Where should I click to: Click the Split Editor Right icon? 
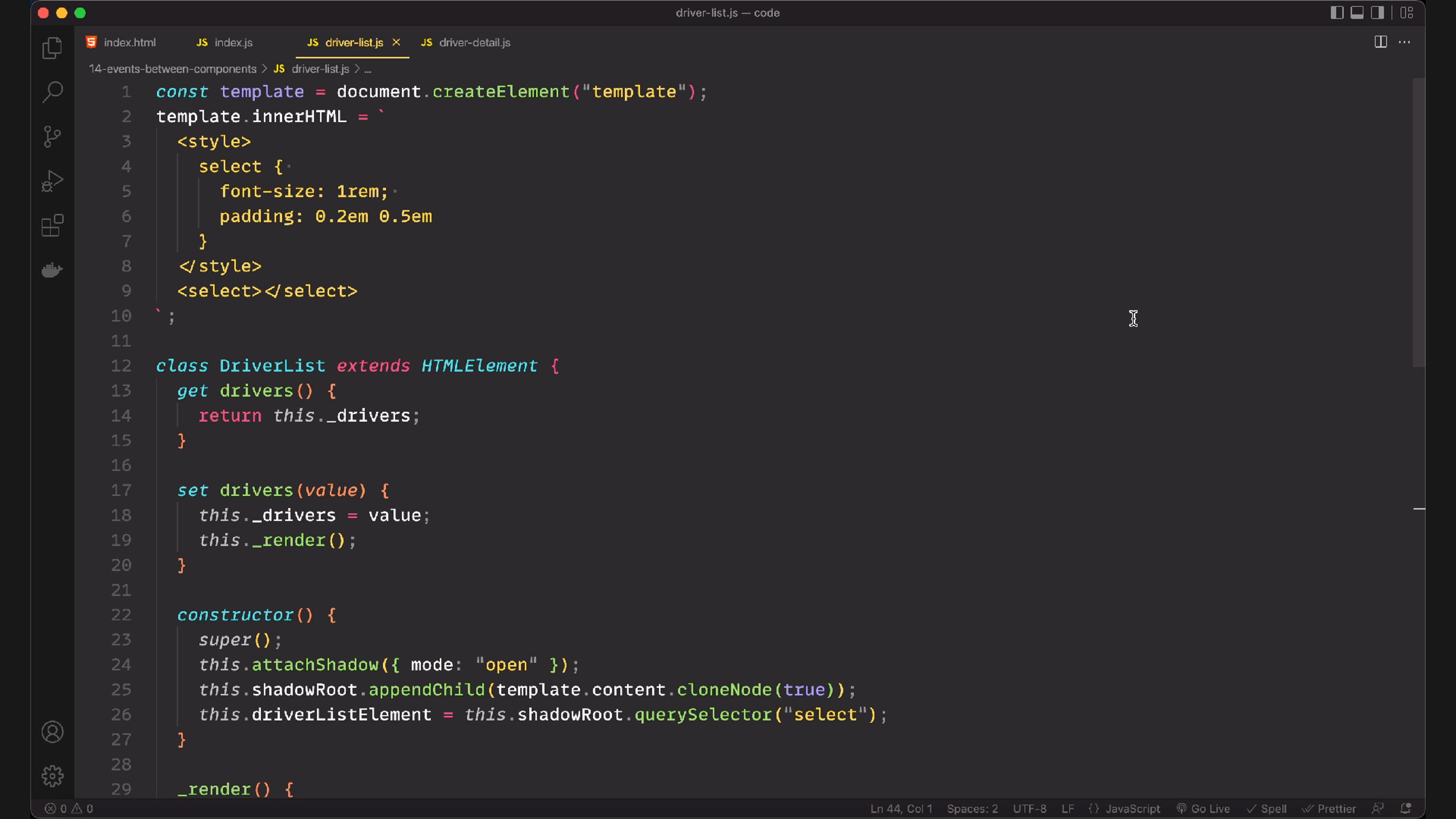pos(1380,42)
